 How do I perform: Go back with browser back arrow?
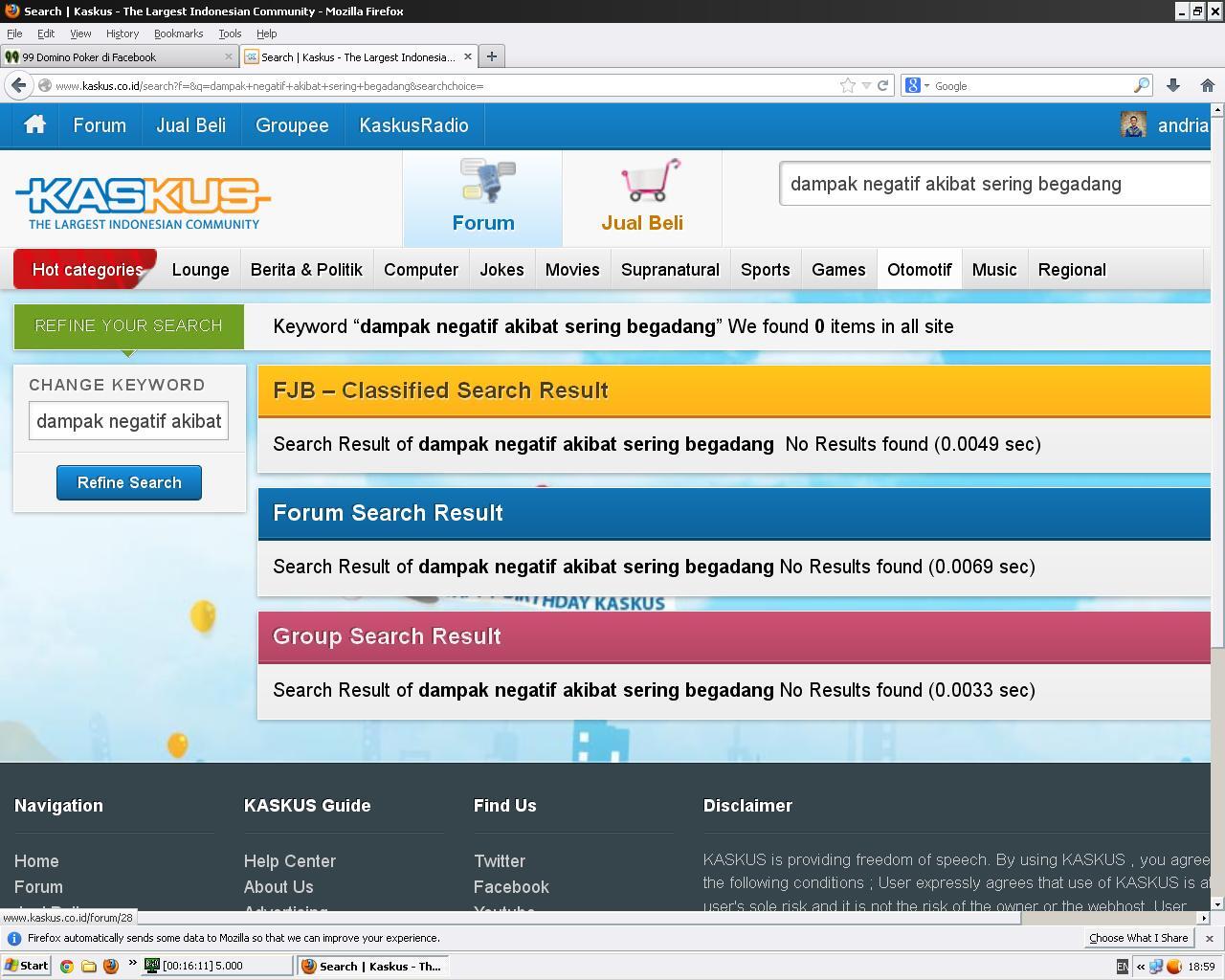click(x=18, y=85)
